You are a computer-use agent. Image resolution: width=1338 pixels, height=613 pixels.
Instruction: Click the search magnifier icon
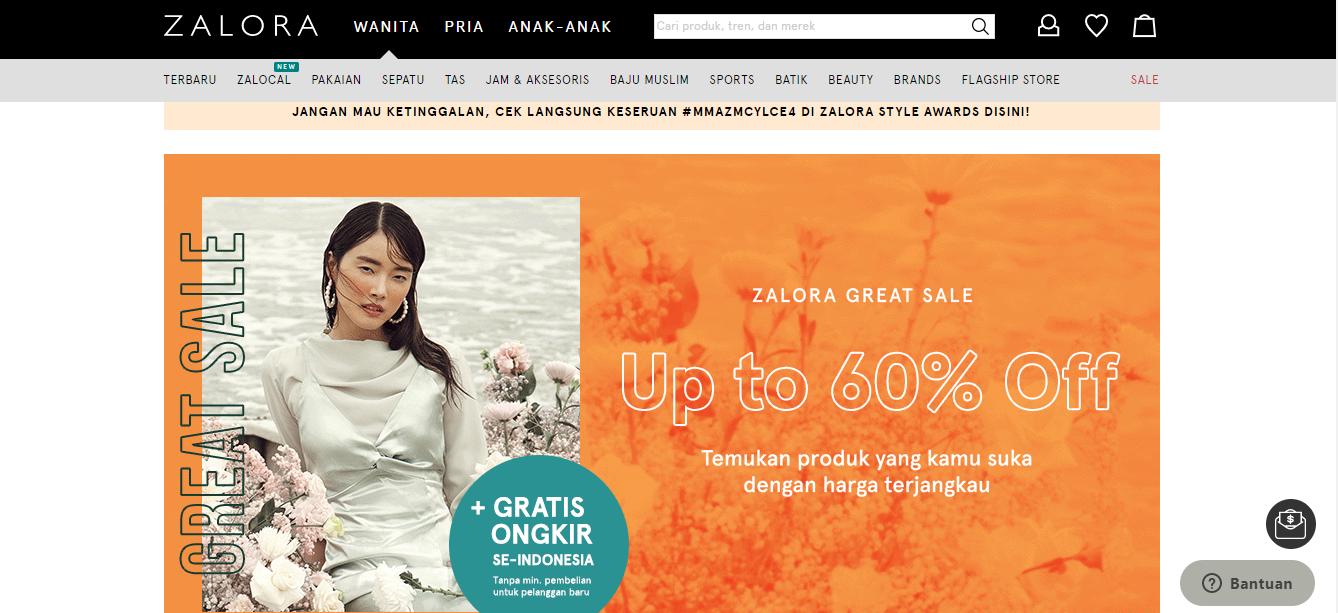(x=980, y=26)
